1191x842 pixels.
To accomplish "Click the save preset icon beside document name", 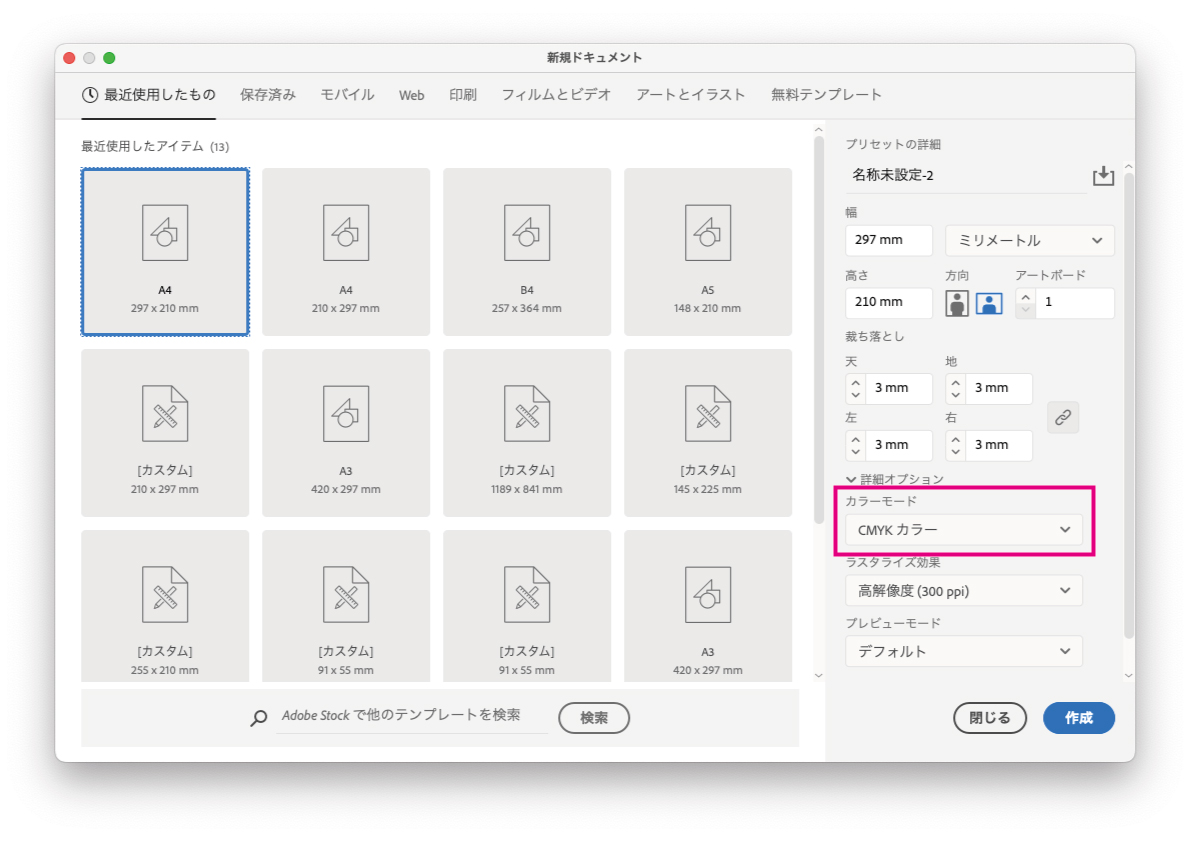I will (x=1102, y=176).
